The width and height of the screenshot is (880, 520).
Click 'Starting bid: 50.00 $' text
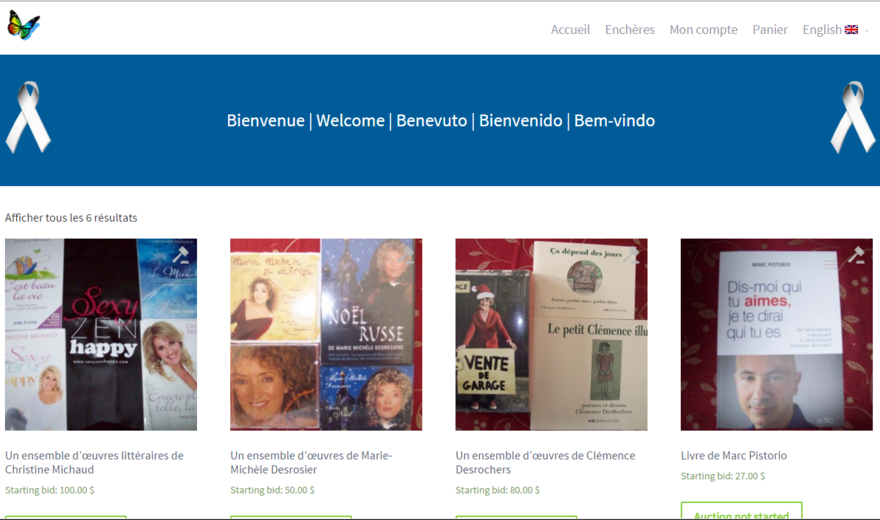pyautogui.click(x=272, y=490)
